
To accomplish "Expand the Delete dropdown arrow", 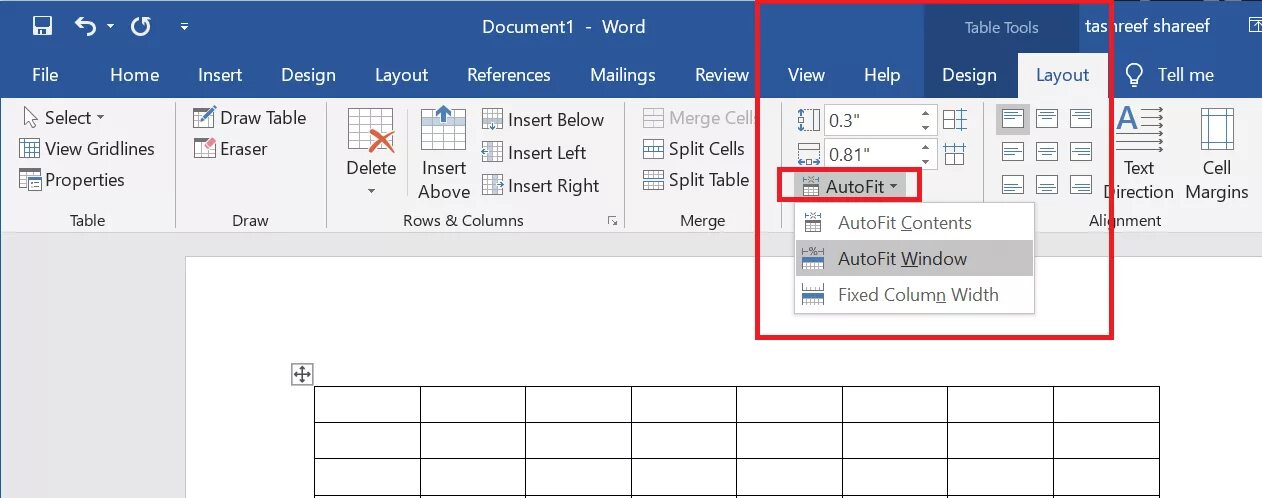I will coord(371,191).
